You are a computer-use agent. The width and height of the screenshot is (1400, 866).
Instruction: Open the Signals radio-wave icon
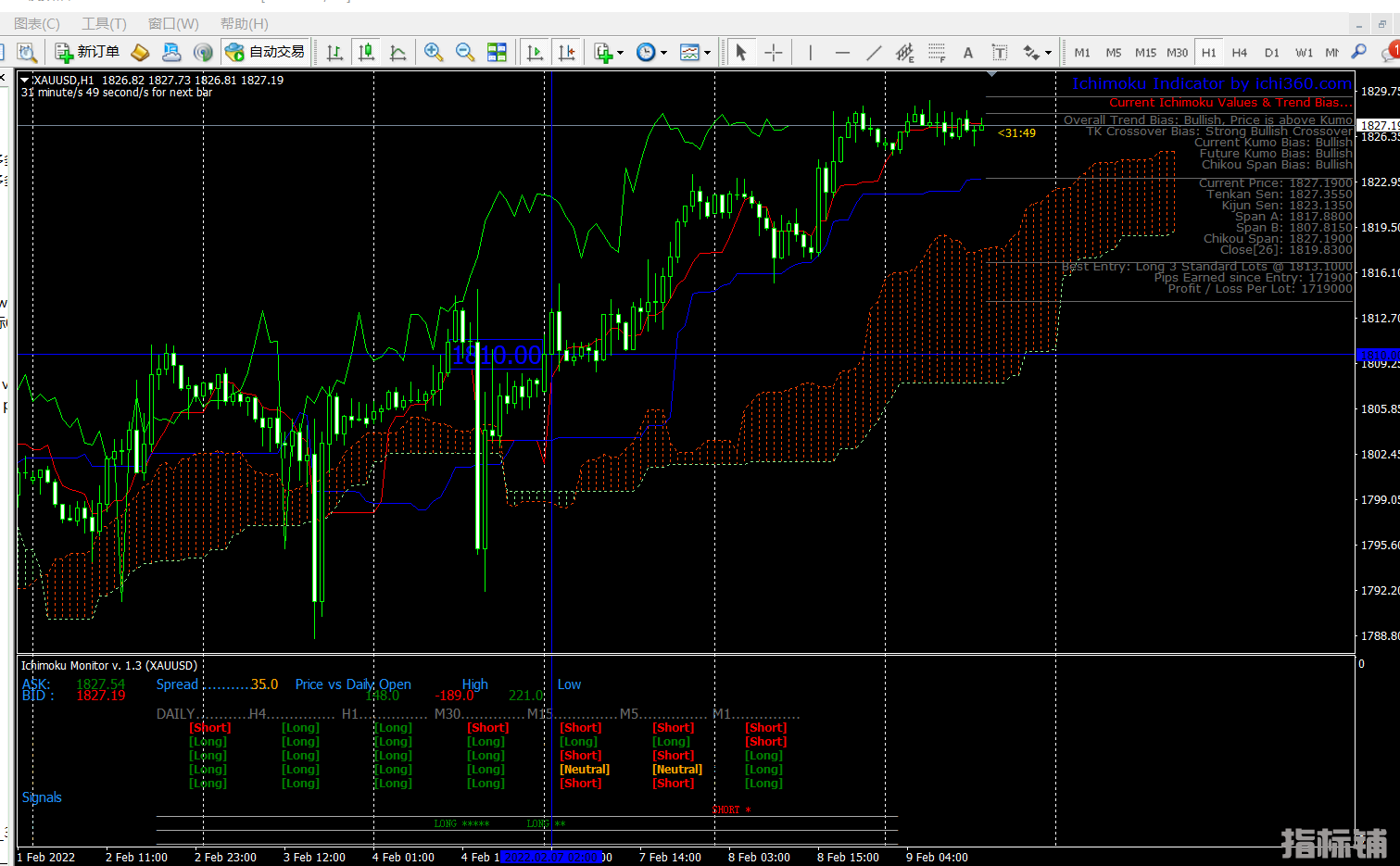pos(203,52)
